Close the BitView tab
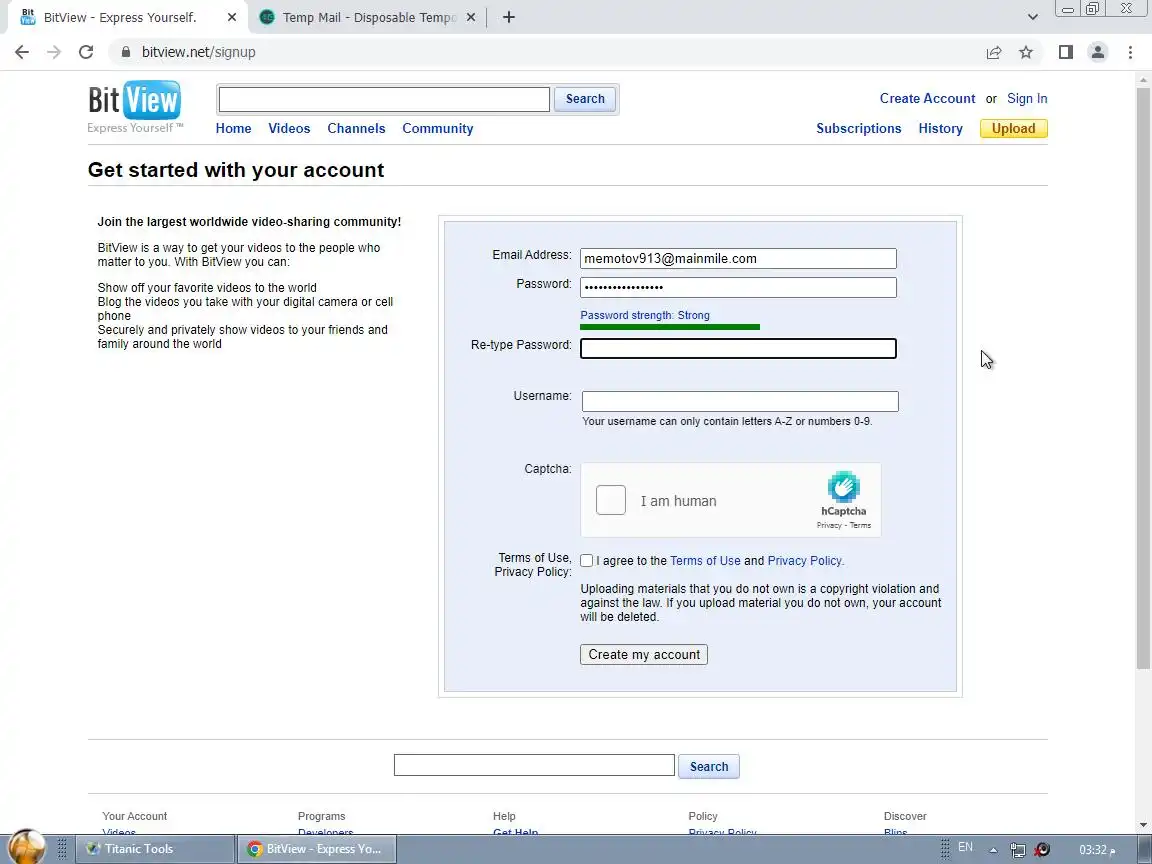 [231, 17]
